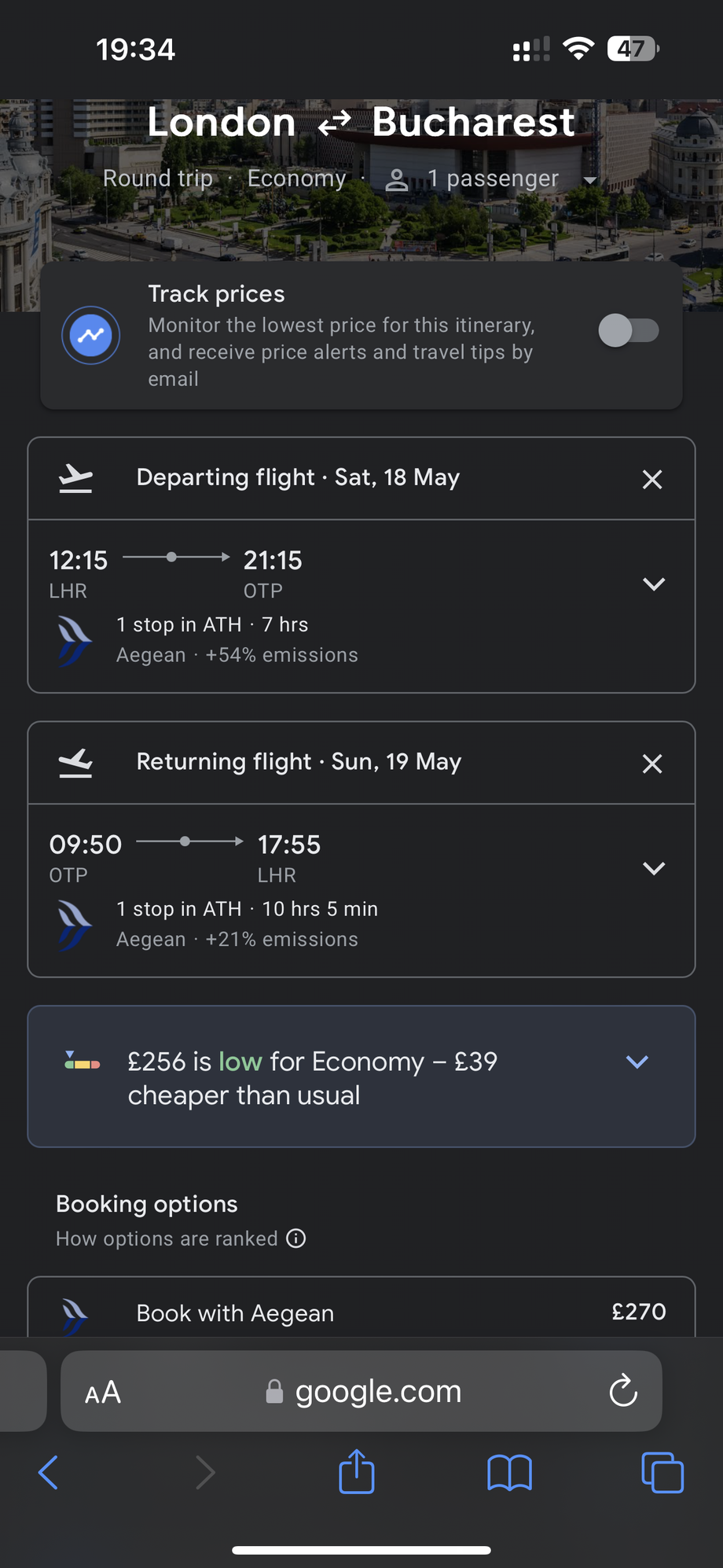Viewport: 723px width, 1568px height.
Task: Go back to the previous page
Action: pos(49,1472)
